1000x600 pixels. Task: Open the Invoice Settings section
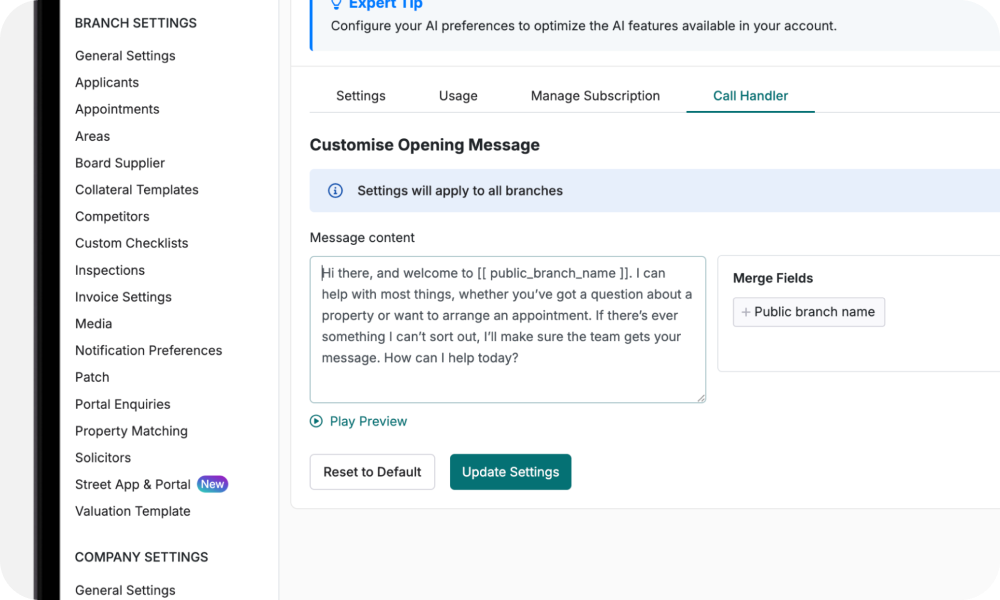(x=123, y=296)
